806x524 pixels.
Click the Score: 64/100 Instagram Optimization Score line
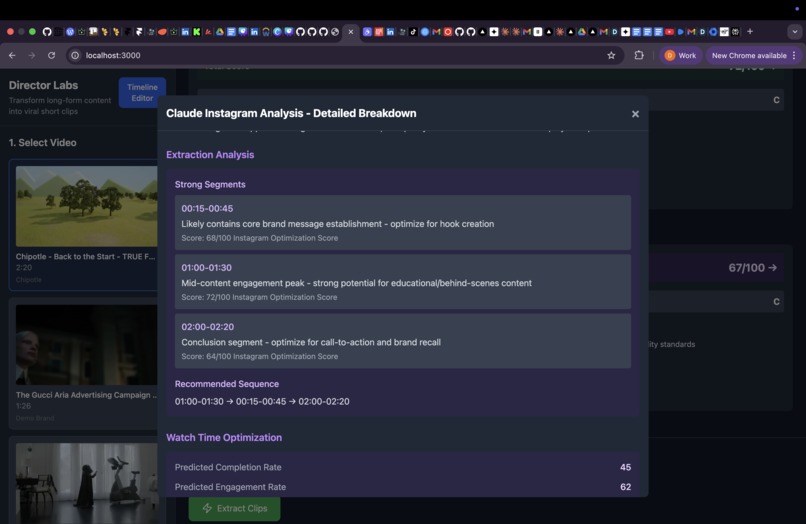260,356
